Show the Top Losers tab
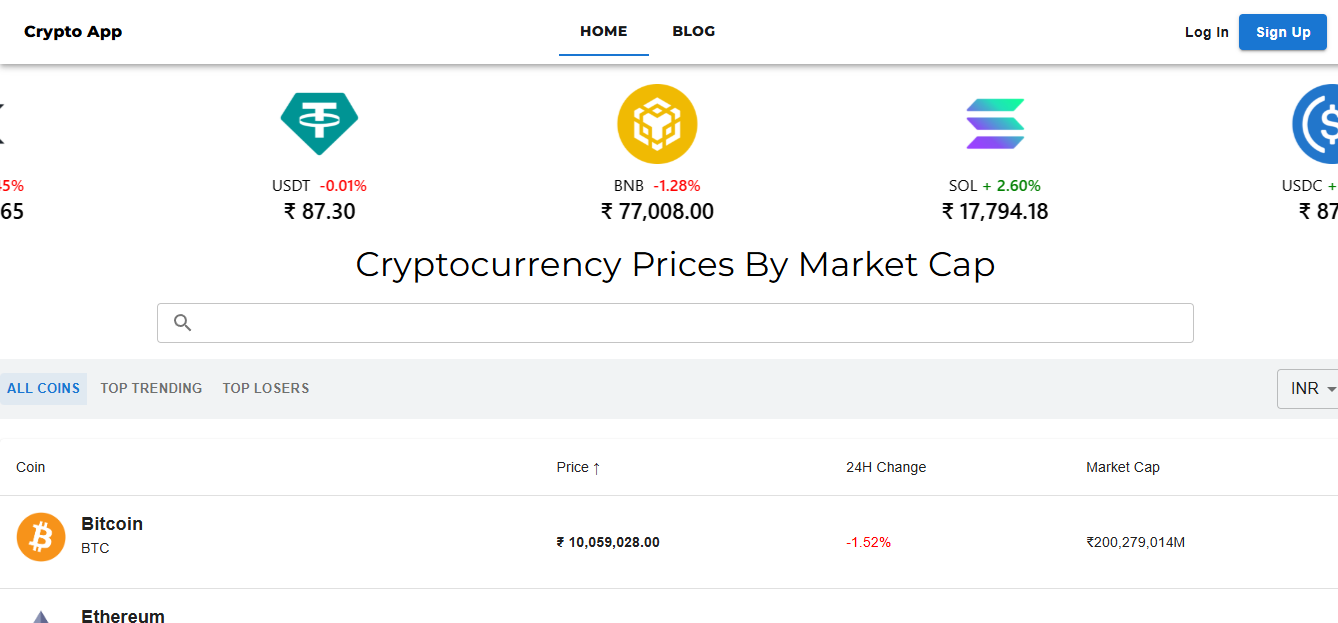 tap(266, 389)
